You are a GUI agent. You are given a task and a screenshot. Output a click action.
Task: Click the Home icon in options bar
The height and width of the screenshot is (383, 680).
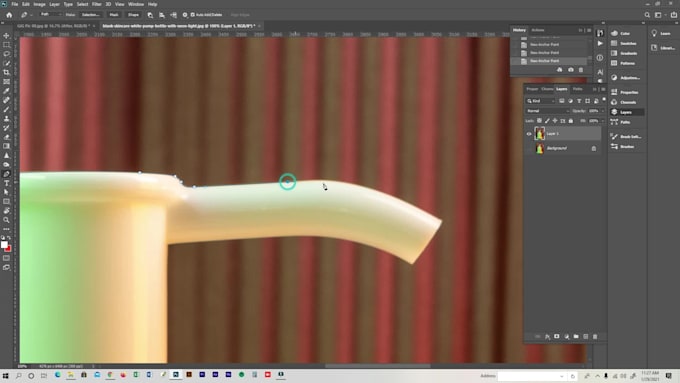coord(9,15)
